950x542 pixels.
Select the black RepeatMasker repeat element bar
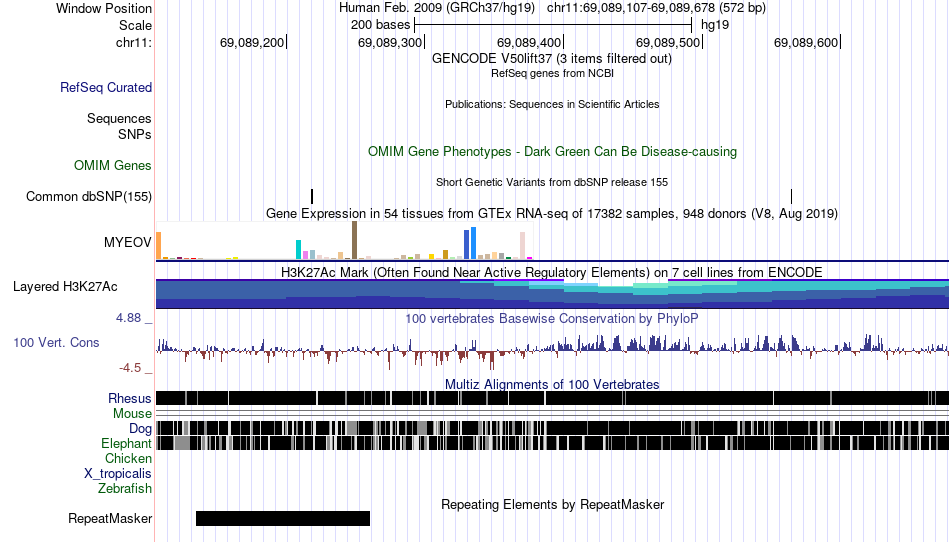[282, 518]
